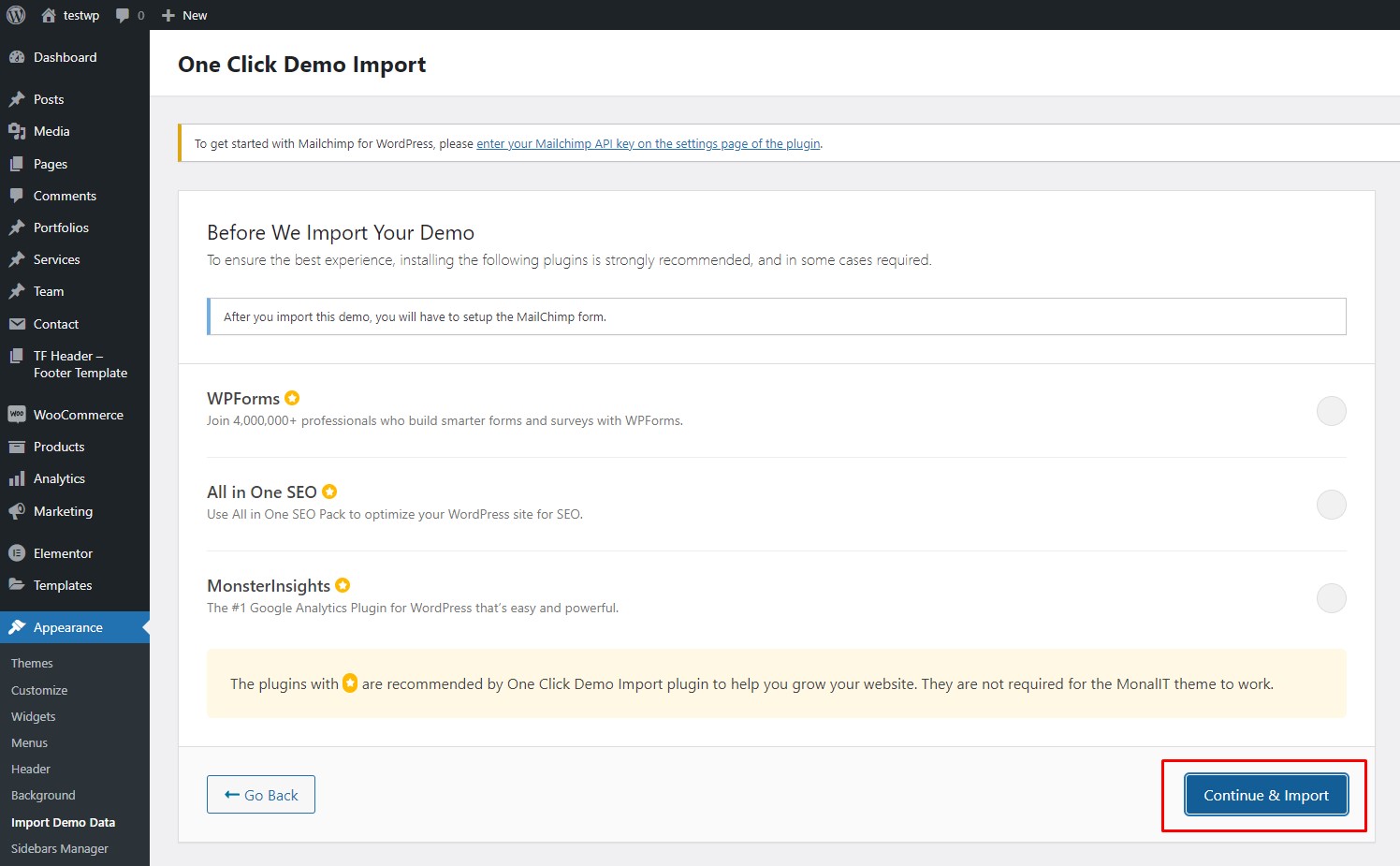Open Themes under Appearance
1400x866 pixels.
32,663
